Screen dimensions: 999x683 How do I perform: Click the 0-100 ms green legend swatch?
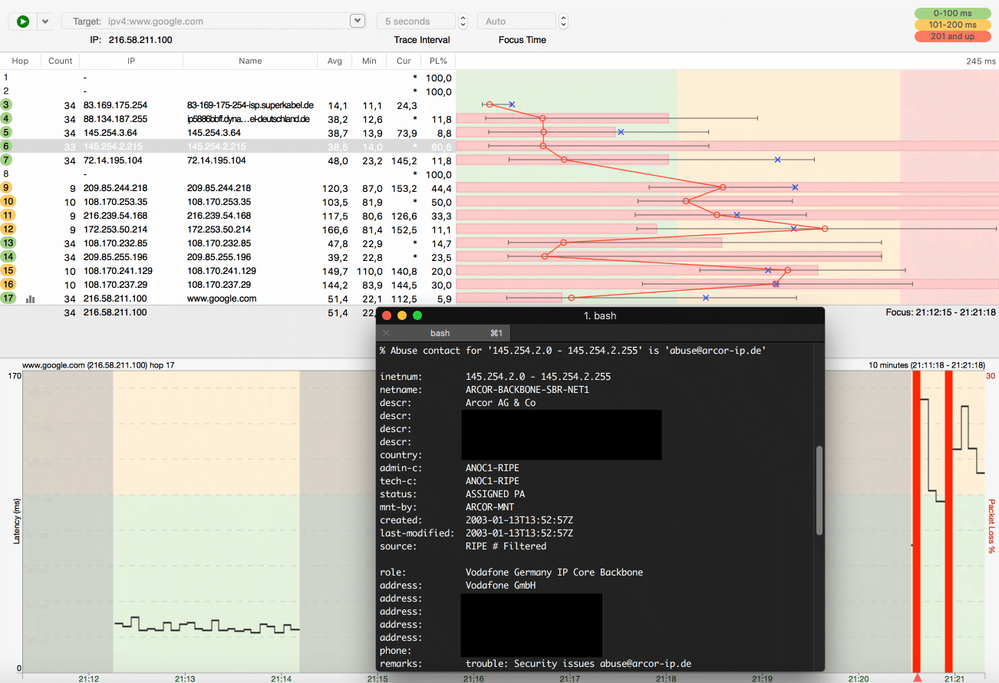pyautogui.click(x=951, y=13)
